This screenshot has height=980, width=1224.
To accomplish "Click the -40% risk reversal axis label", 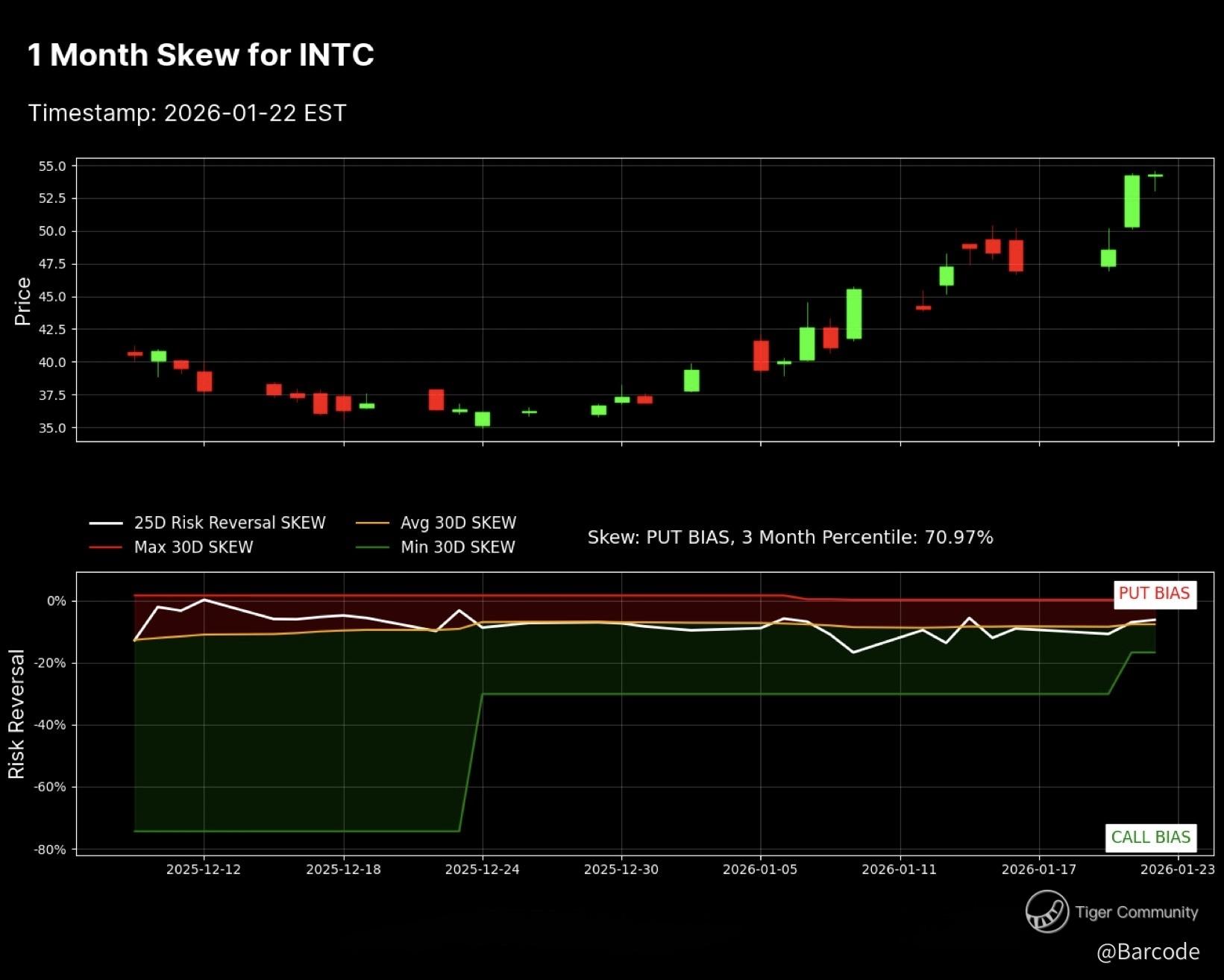I will [50, 725].
